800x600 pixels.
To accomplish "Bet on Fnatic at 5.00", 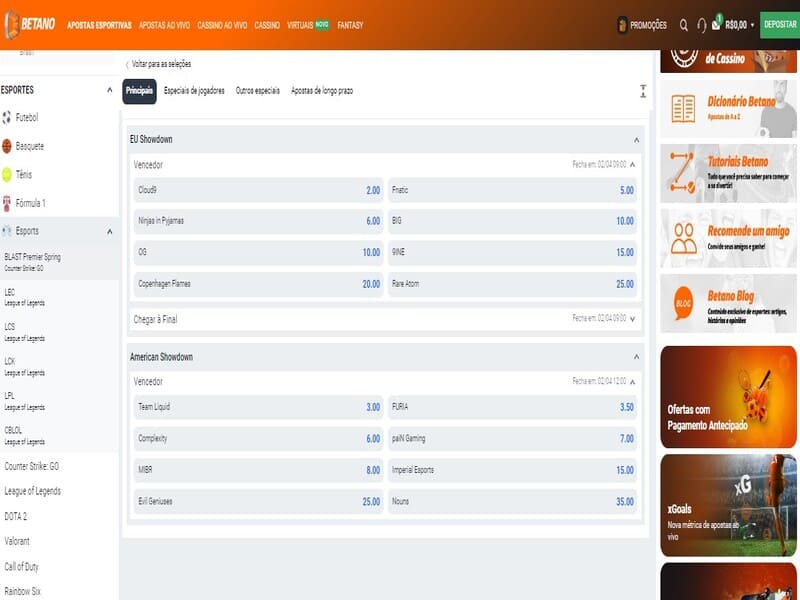I will (512, 190).
